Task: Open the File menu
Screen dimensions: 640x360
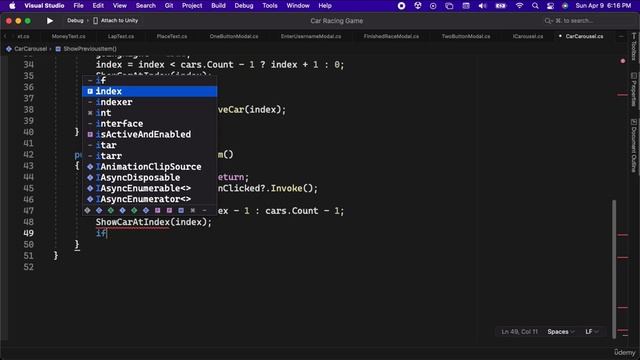Action: coord(78,6)
